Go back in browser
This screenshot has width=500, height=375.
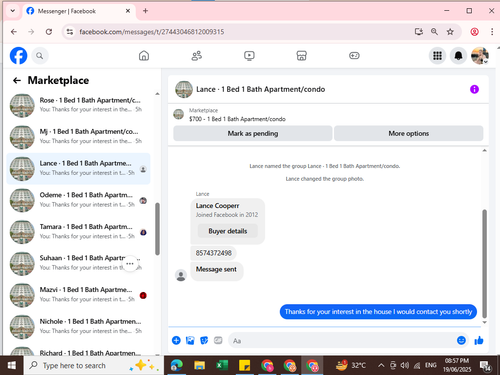coord(14,32)
